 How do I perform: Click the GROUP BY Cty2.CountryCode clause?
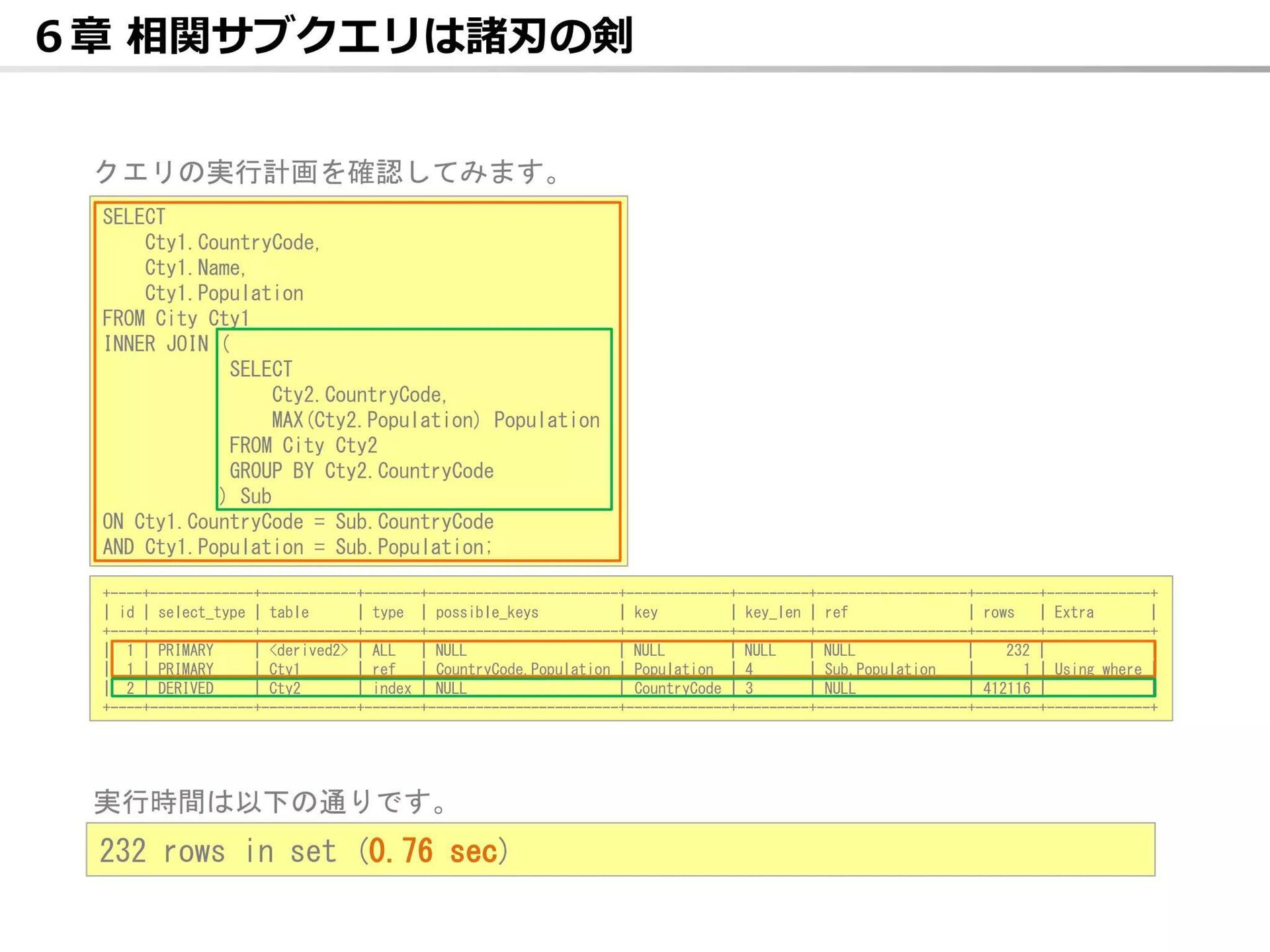361,471
